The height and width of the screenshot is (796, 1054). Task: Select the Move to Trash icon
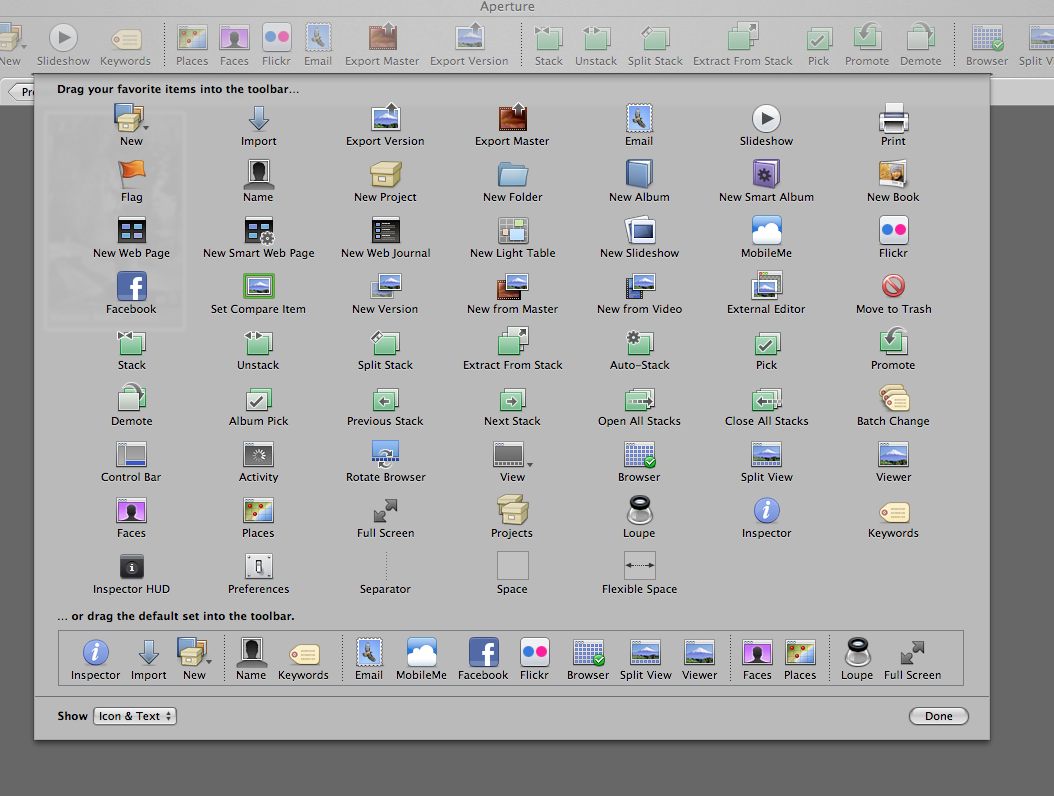point(893,286)
